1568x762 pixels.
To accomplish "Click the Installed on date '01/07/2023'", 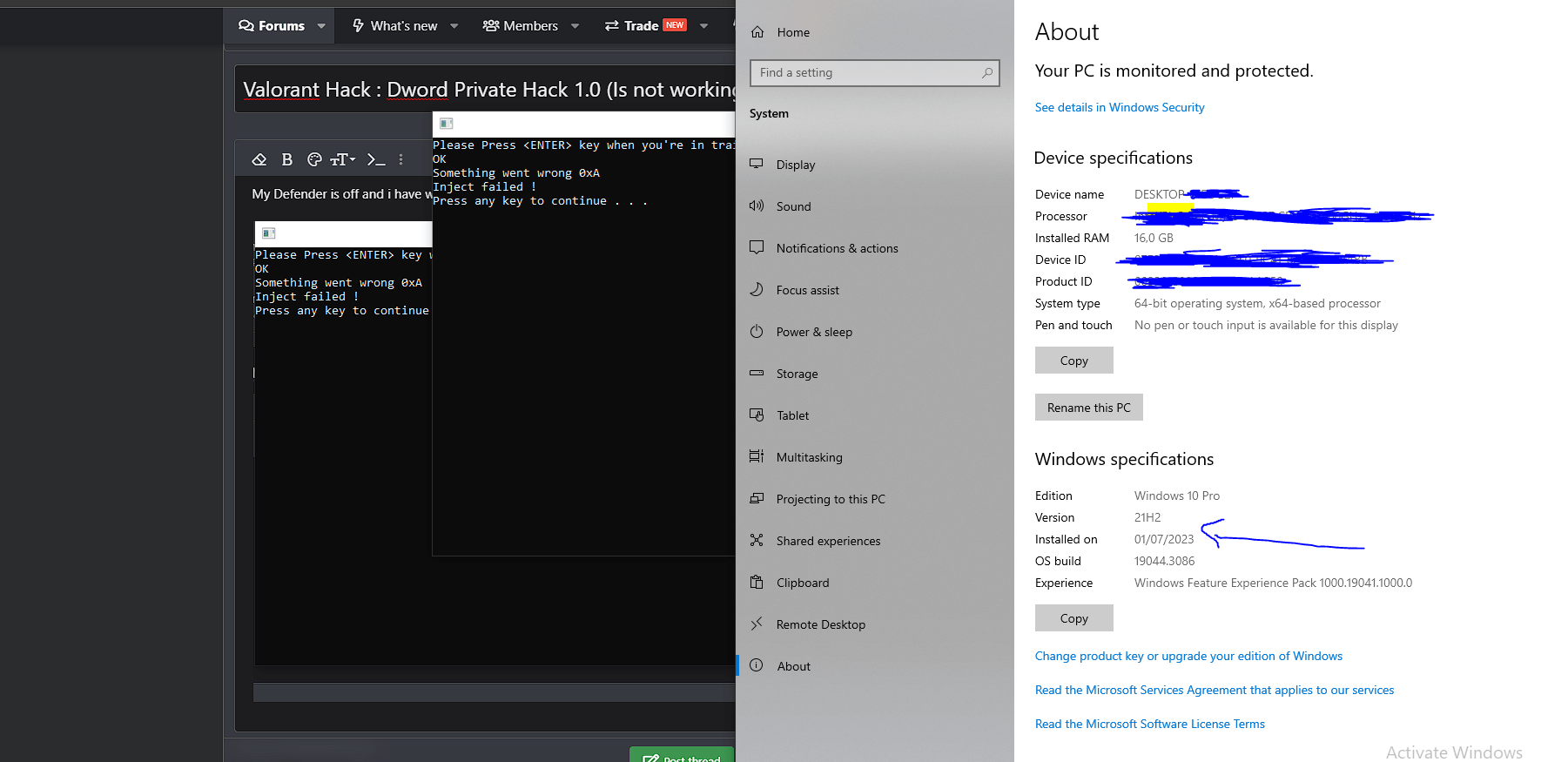I will click(1164, 539).
